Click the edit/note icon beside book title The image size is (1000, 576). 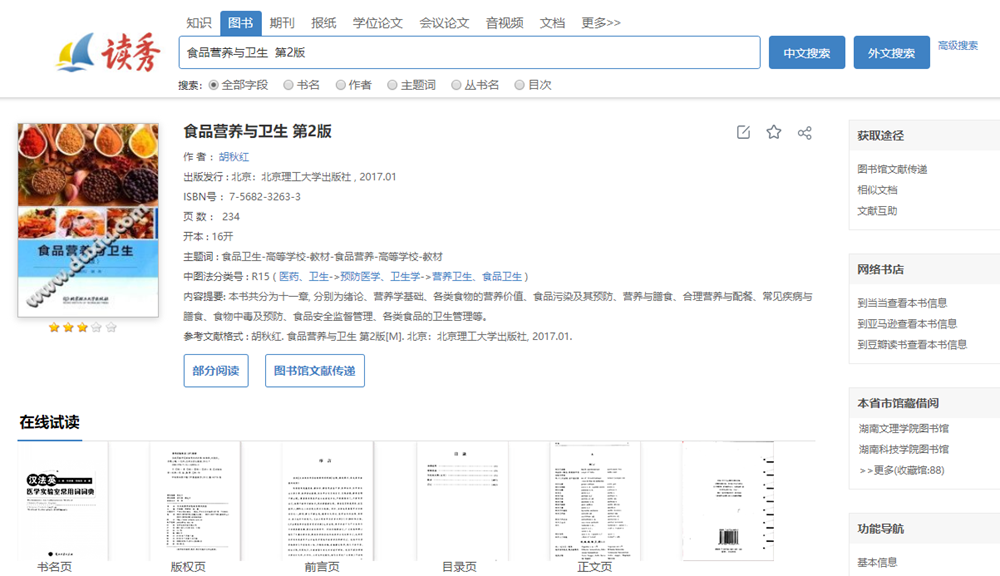coord(743,132)
